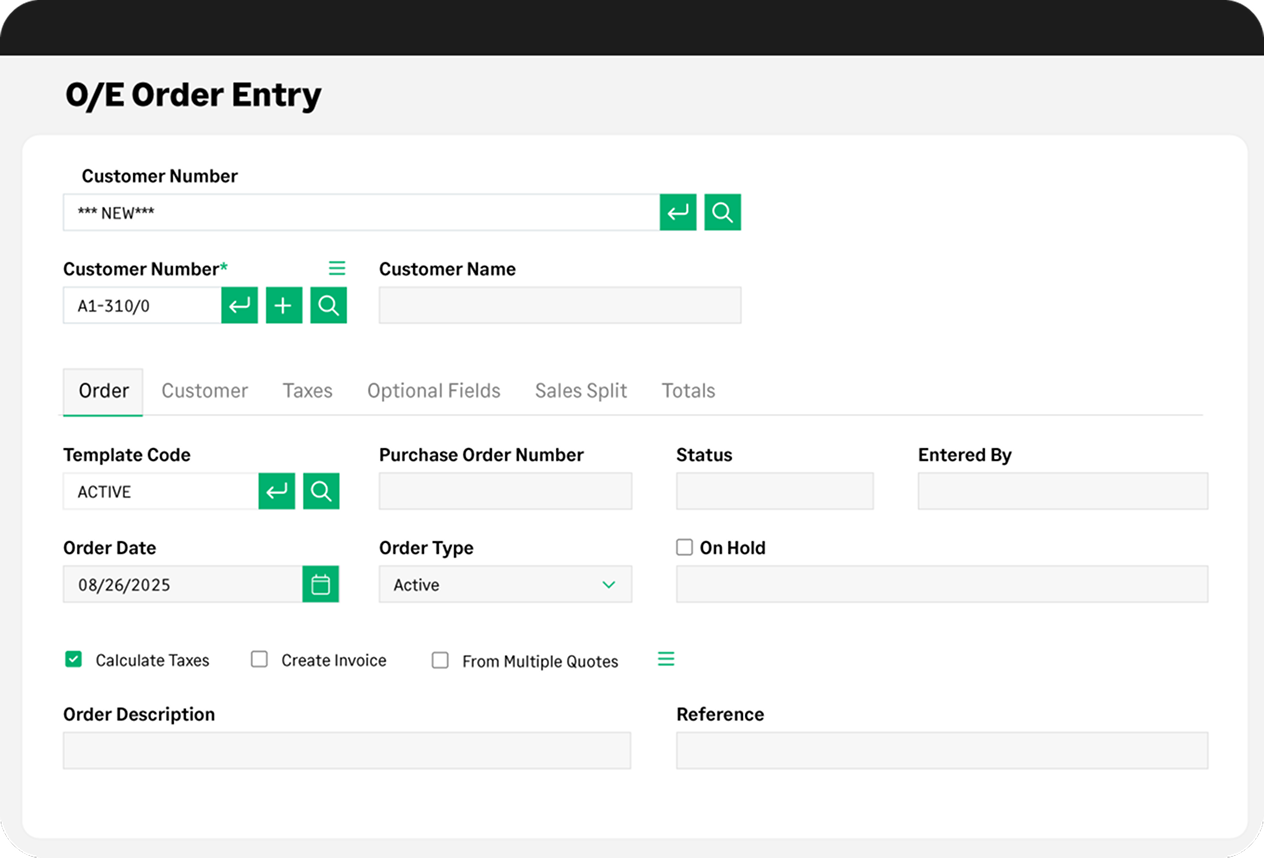Click the On Hold reason field
This screenshot has height=858, width=1264.
pyautogui.click(x=942, y=584)
